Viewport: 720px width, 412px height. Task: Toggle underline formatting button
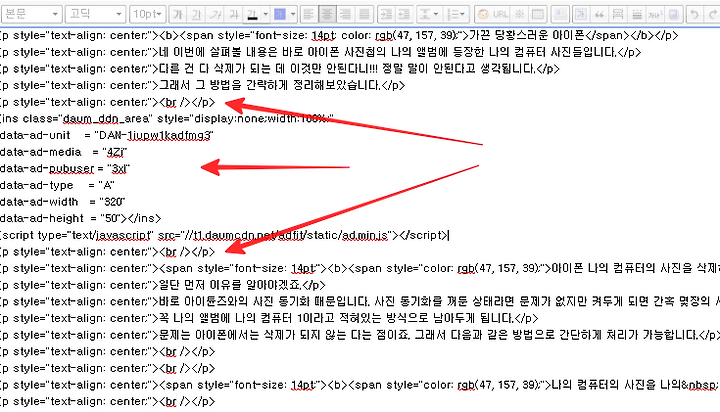coord(196,14)
